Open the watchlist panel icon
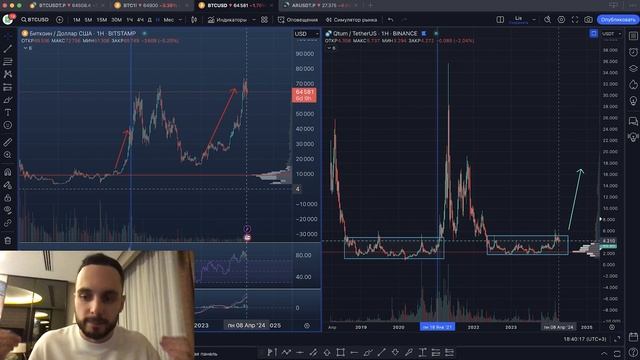The image size is (640, 360). point(633,36)
